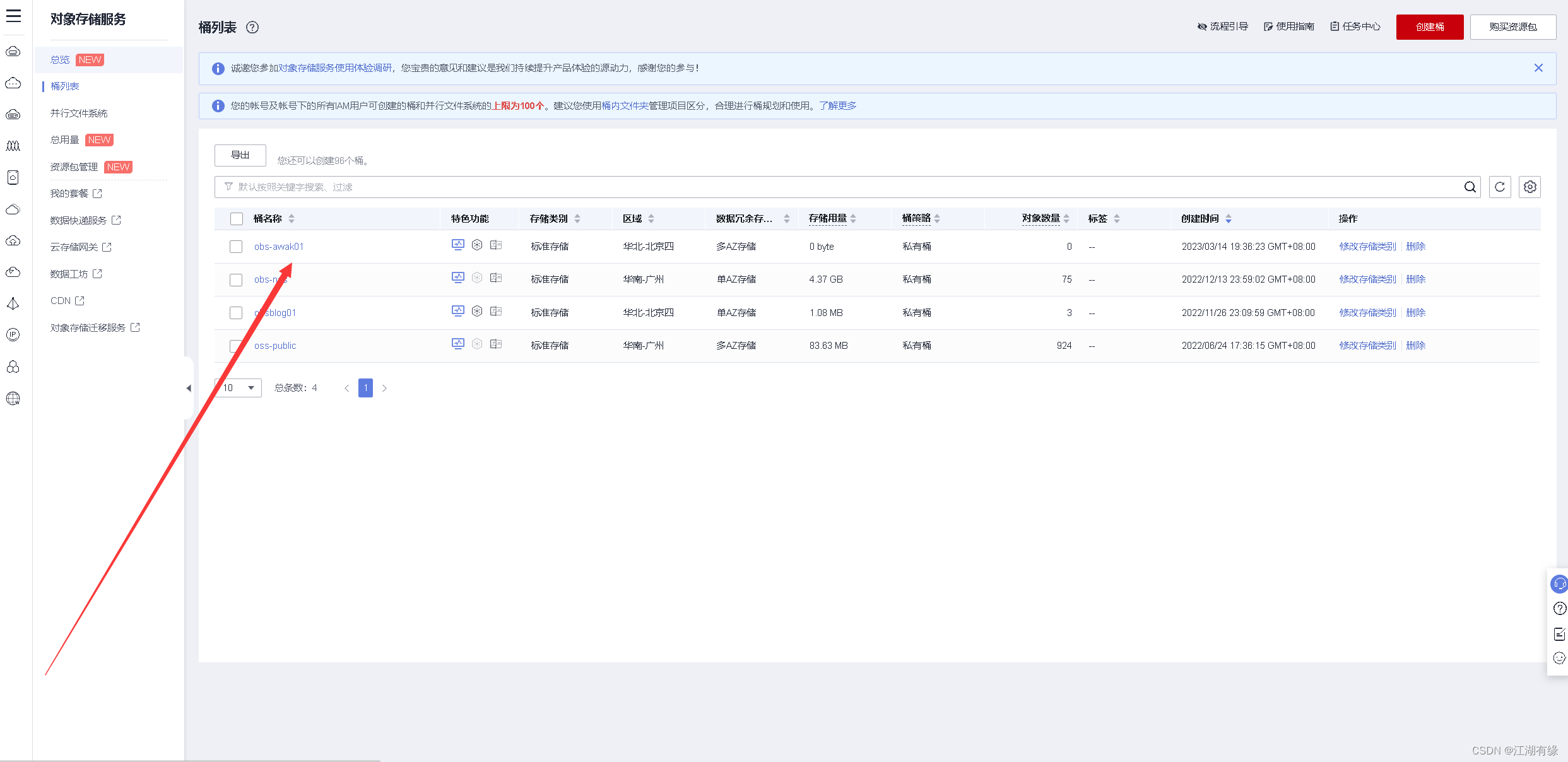Click monitoring icon in 单AZ存储 4.37 GB row
Viewport: 1568px width, 762px height.
[458, 278]
